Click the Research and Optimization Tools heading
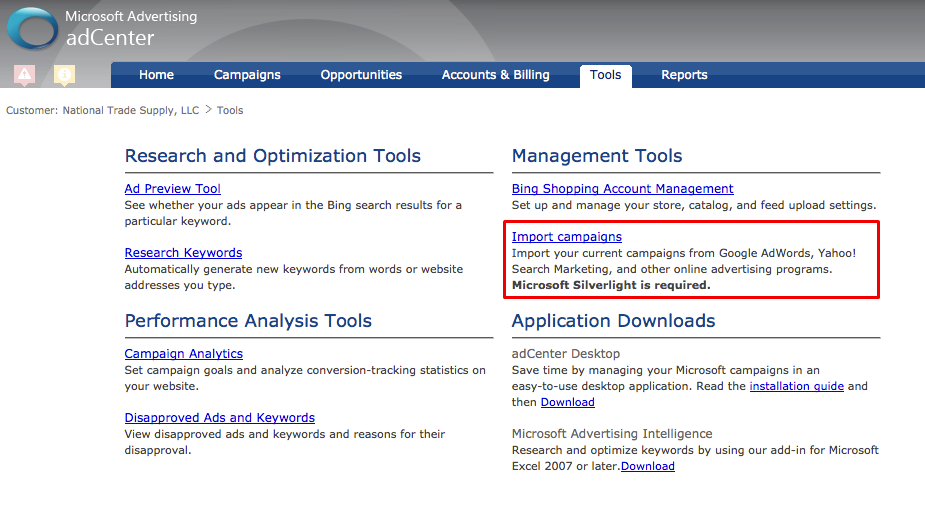 tap(273, 156)
